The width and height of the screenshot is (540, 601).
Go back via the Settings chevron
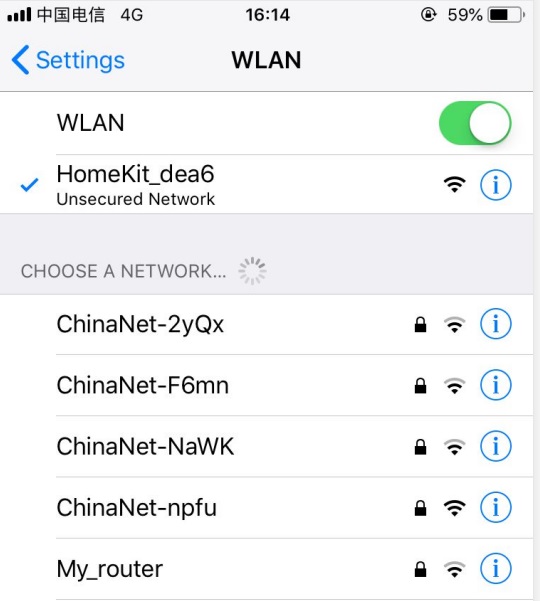[x=20, y=60]
